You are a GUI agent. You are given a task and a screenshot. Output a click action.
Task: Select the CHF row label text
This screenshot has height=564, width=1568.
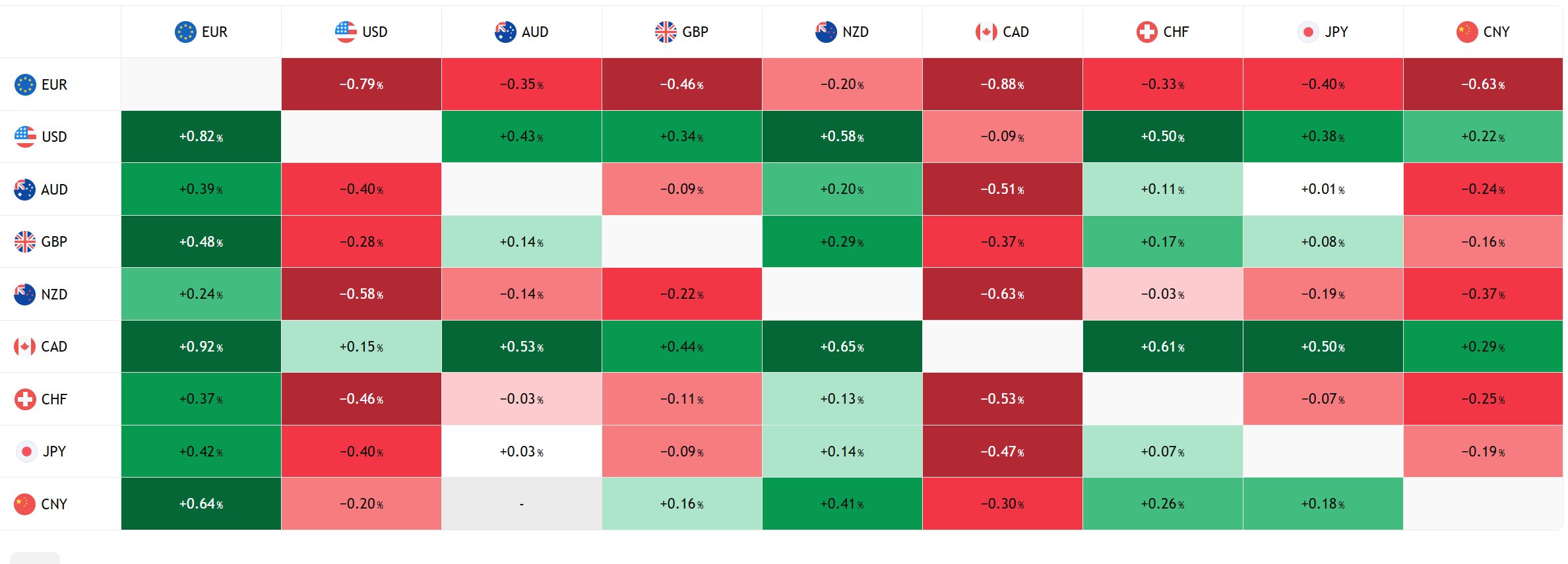tap(54, 399)
